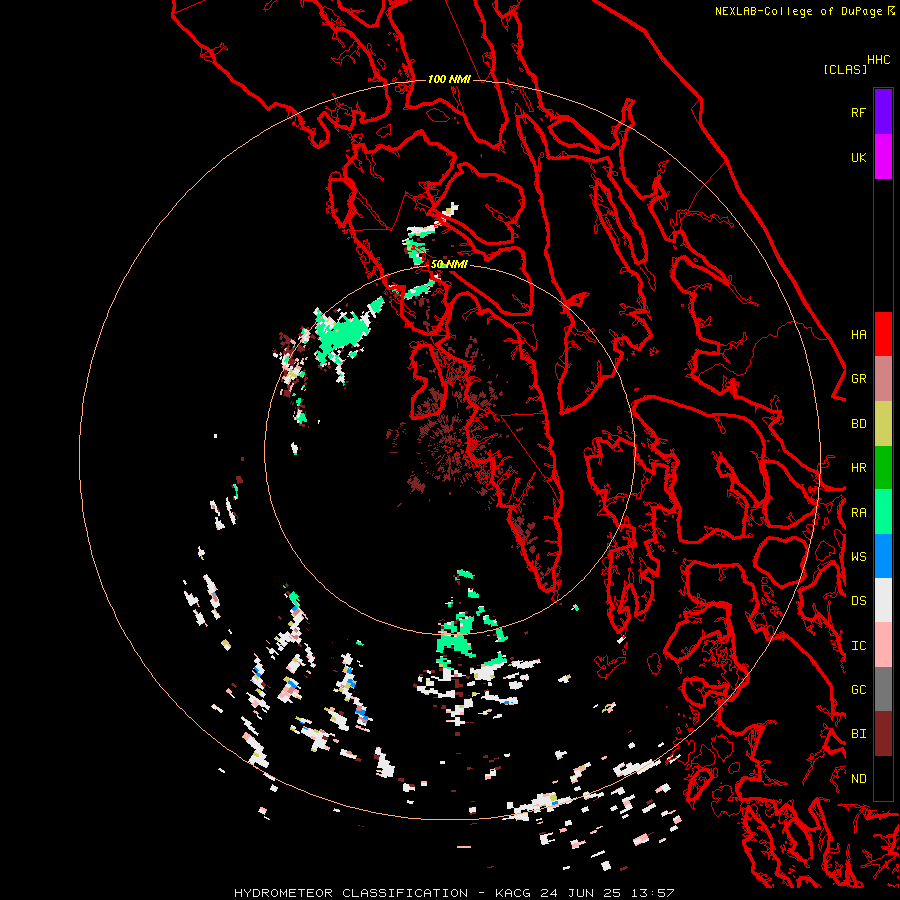Click the UK legend label
The width and height of the screenshot is (900, 900).
tap(858, 157)
